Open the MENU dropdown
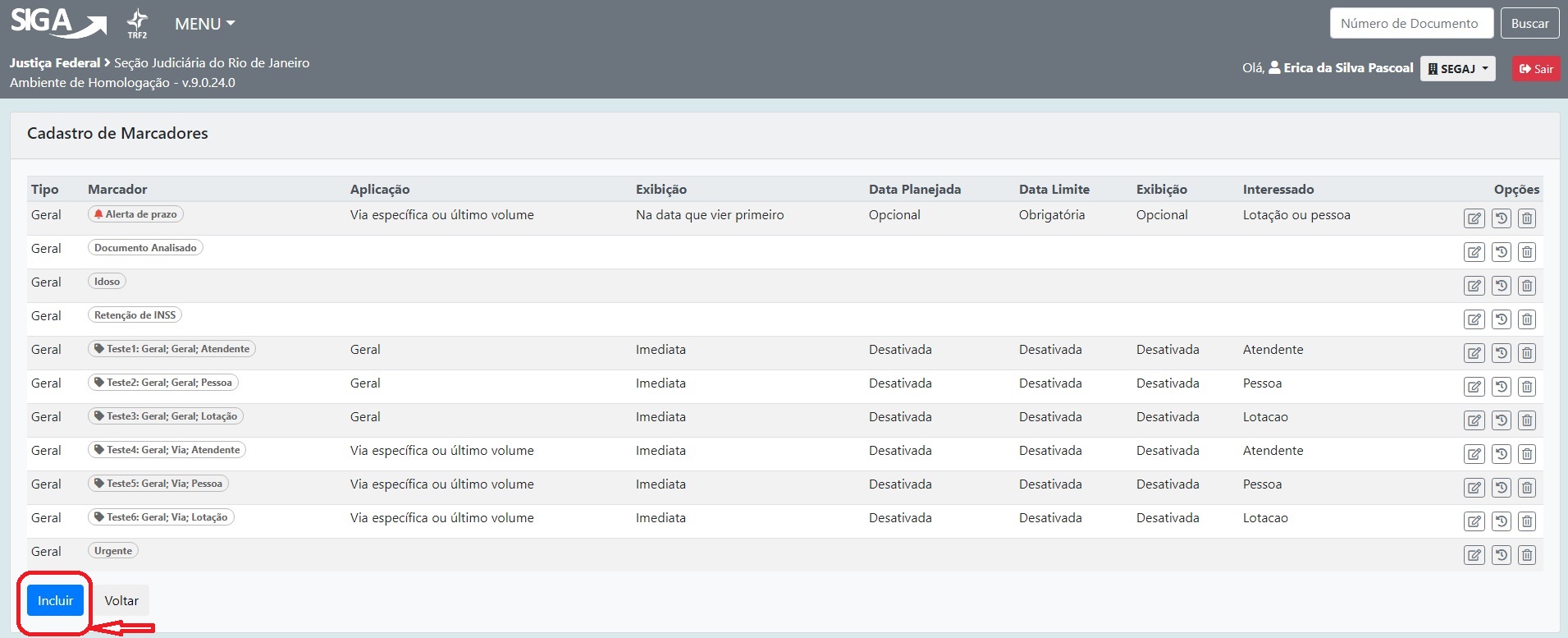The height and width of the screenshot is (638, 1568). 204,24
